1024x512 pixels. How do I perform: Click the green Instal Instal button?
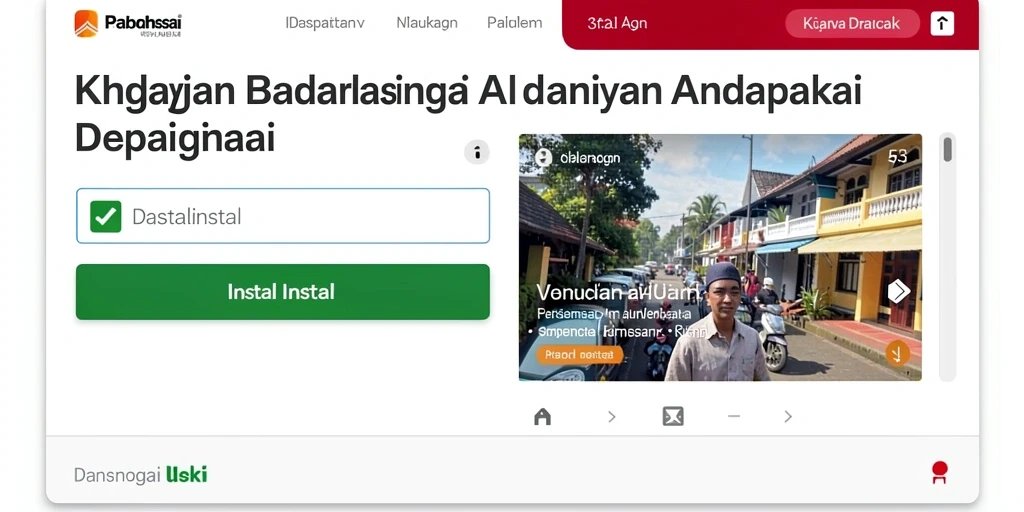click(283, 292)
